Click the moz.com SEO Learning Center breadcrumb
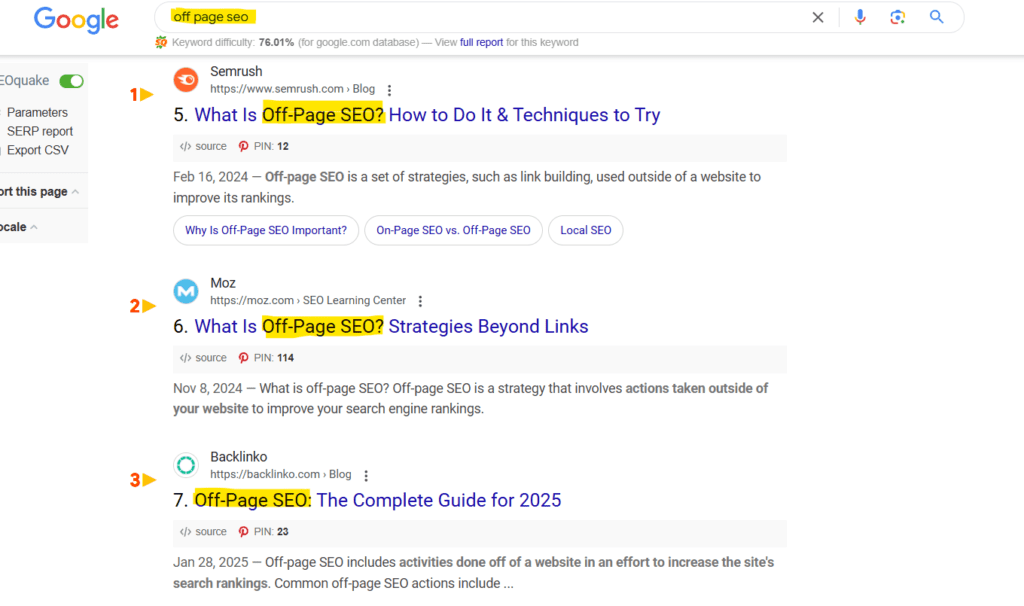 tap(308, 300)
